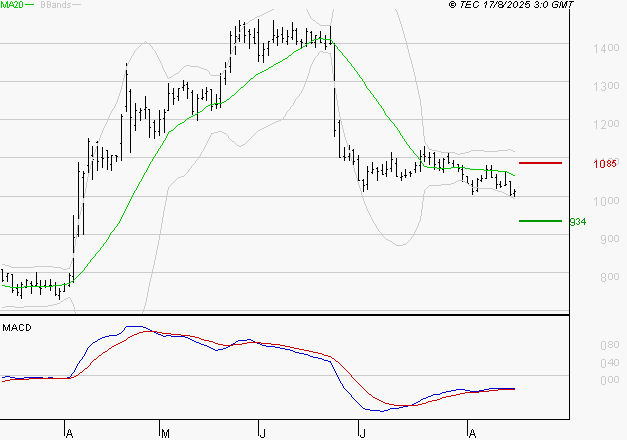Click the red resistance level line
Viewport: 627px width, 440px height.
coord(540,162)
